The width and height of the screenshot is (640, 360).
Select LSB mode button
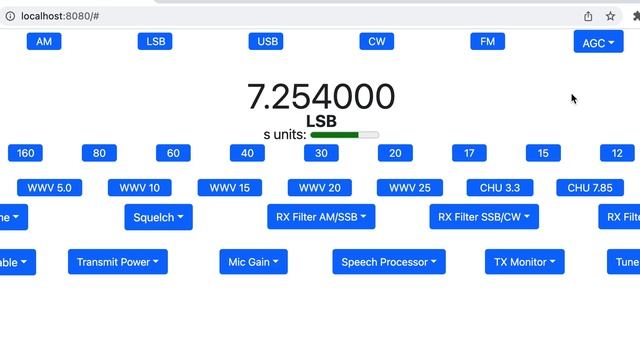[x=155, y=41]
